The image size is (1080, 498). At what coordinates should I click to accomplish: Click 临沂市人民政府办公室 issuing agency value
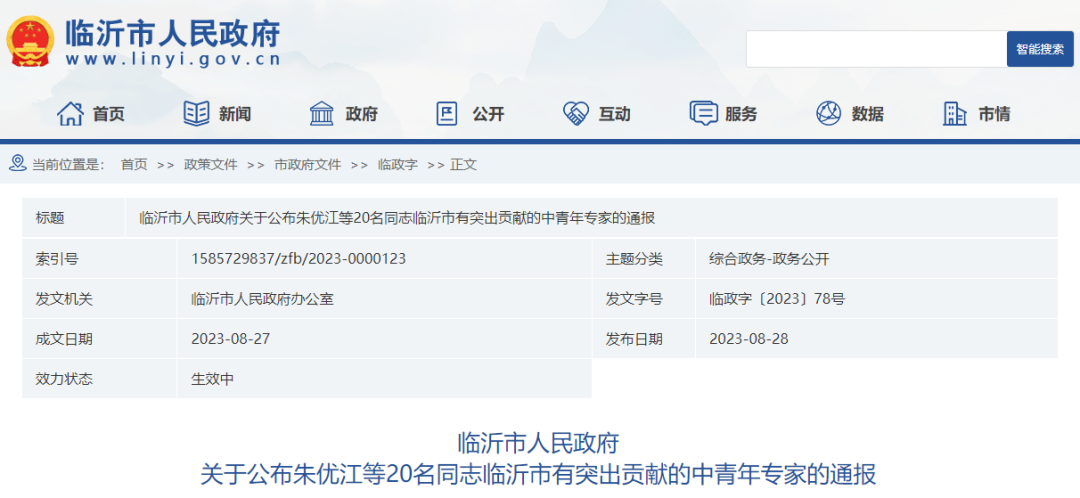(262, 299)
